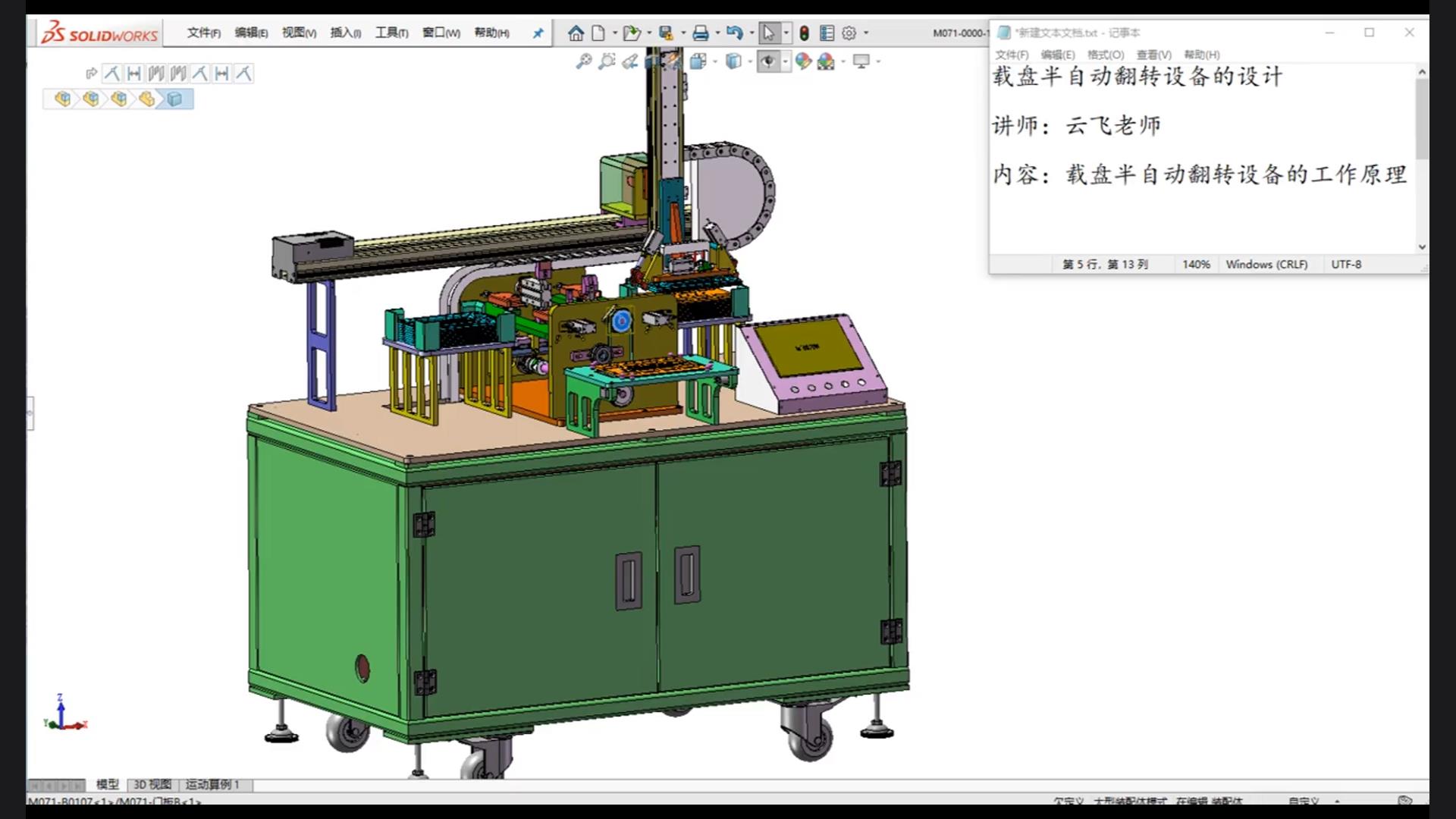Click the Print icon
The image size is (1456, 819).
coord(700,33)
